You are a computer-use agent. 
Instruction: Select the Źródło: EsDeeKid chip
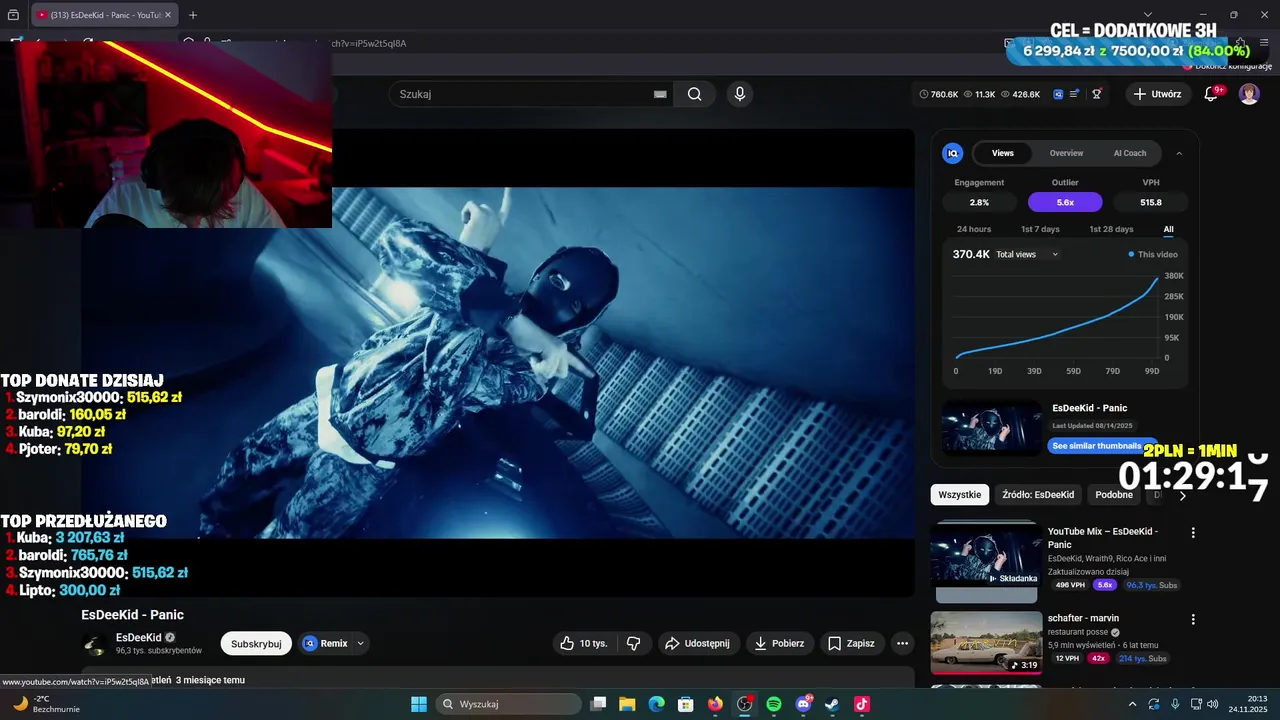[x=1038, y=495]
